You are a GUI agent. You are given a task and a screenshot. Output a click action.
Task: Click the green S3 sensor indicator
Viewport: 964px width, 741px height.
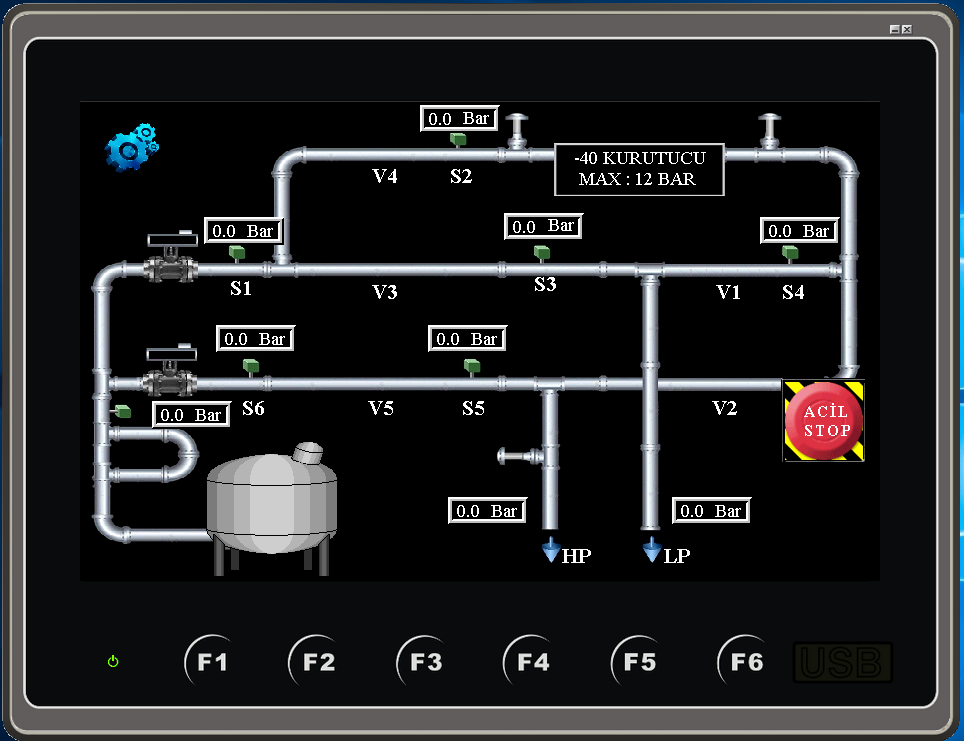(x=541, y=252)
